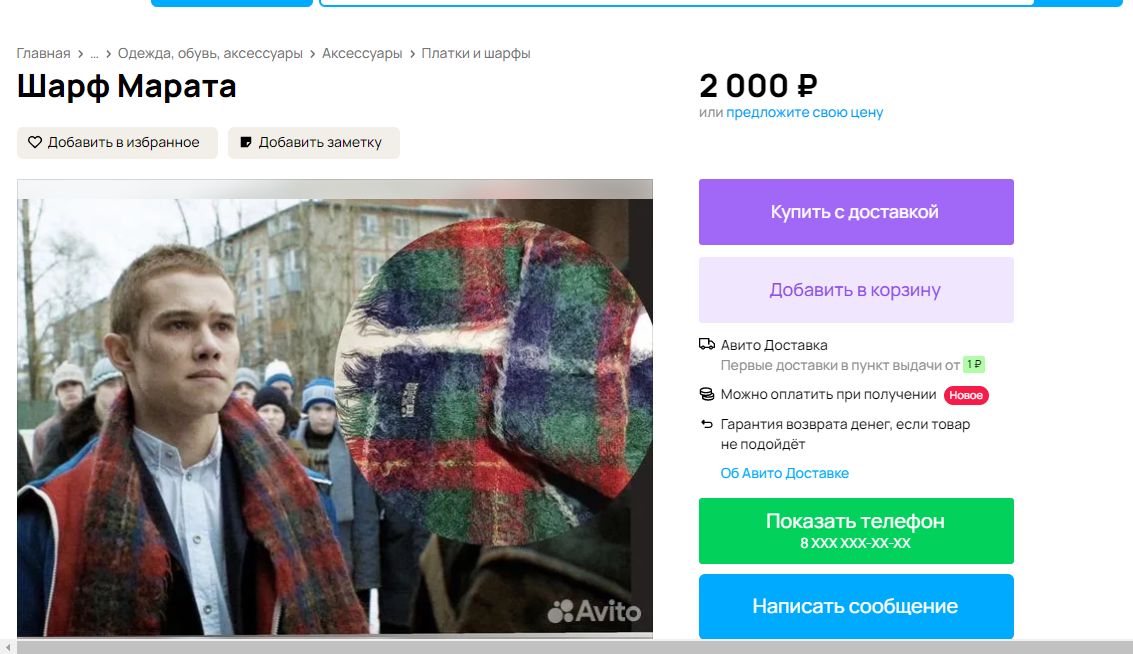Click the coins icon beside Можно оплатить при получении
Viewport: 1133px width, 654px height.
click(707, 395)
